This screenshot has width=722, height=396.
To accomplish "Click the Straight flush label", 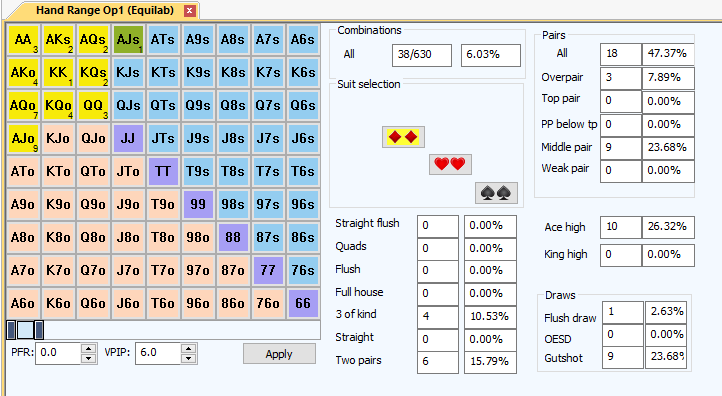I will tap(367, 223).
